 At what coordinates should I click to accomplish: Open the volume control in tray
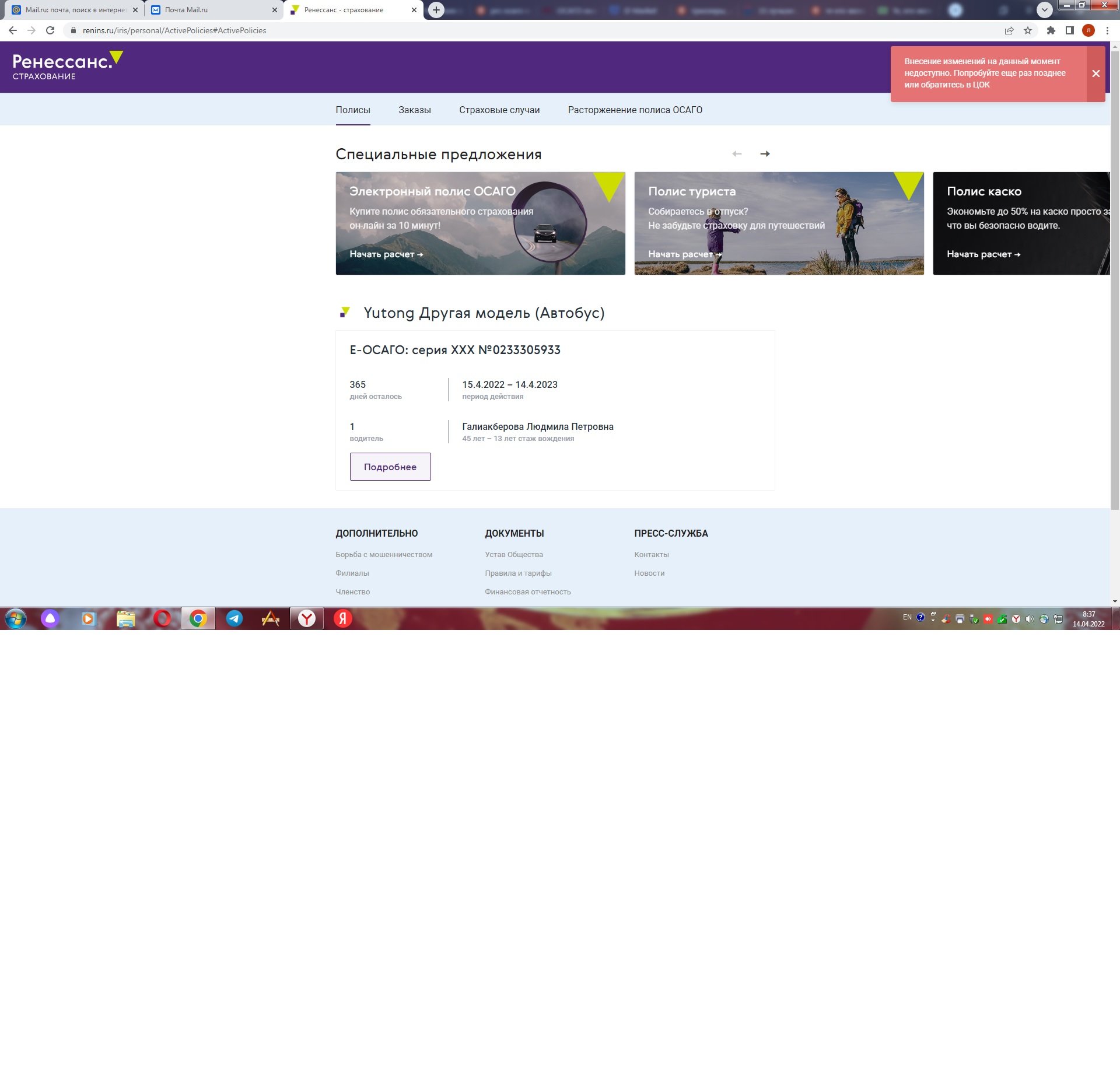pos(1030,619)
